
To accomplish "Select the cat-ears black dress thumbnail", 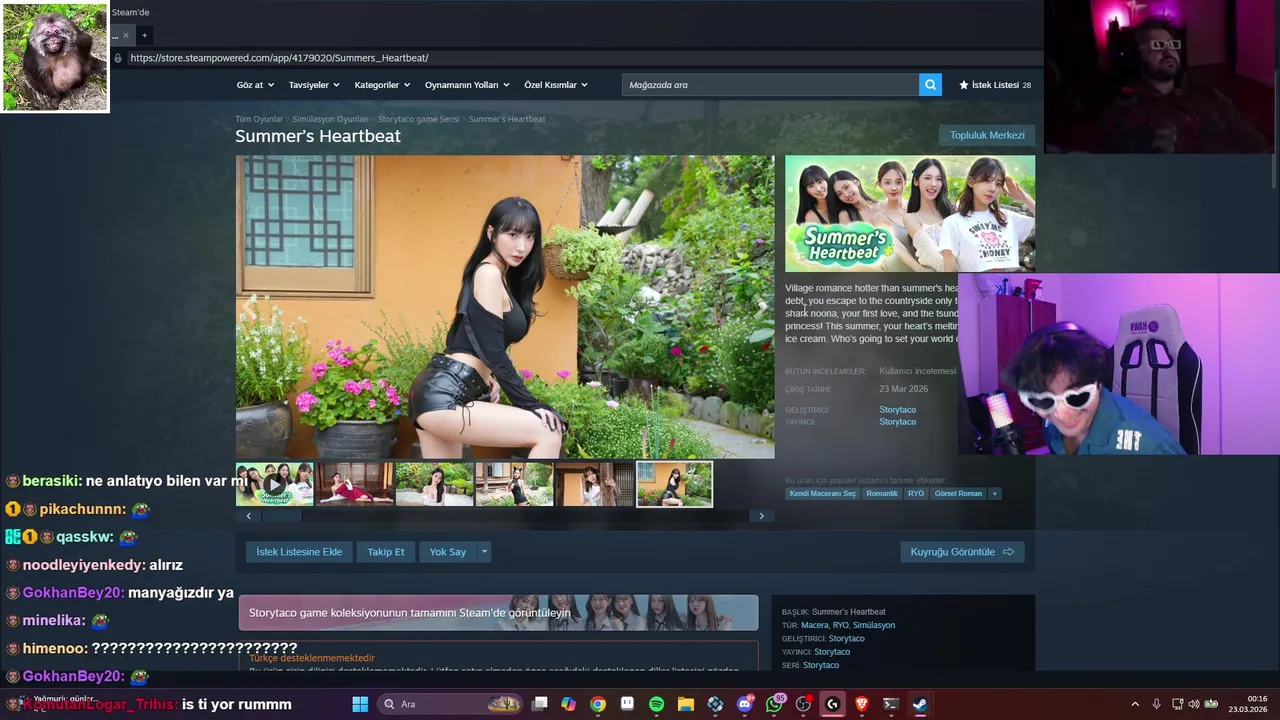I will tap(514, 484).
